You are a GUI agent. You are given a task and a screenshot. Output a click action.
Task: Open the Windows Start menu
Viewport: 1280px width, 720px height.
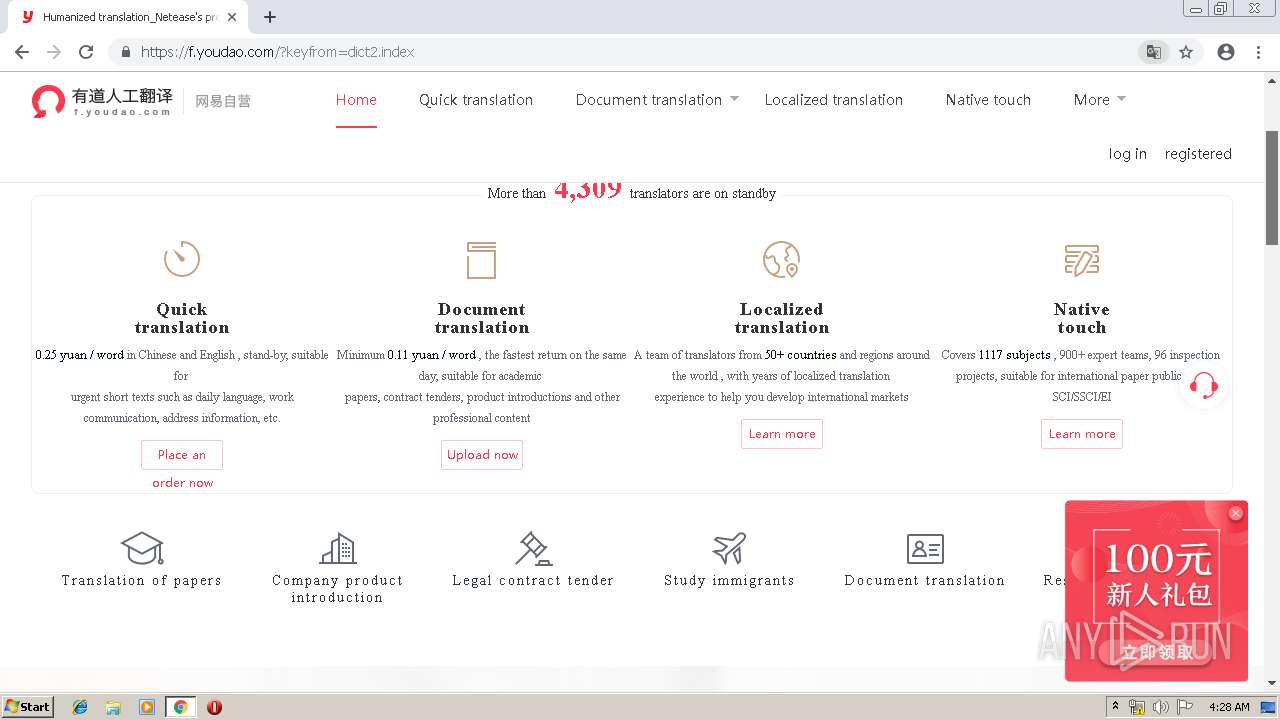click(x=27, y=707)
